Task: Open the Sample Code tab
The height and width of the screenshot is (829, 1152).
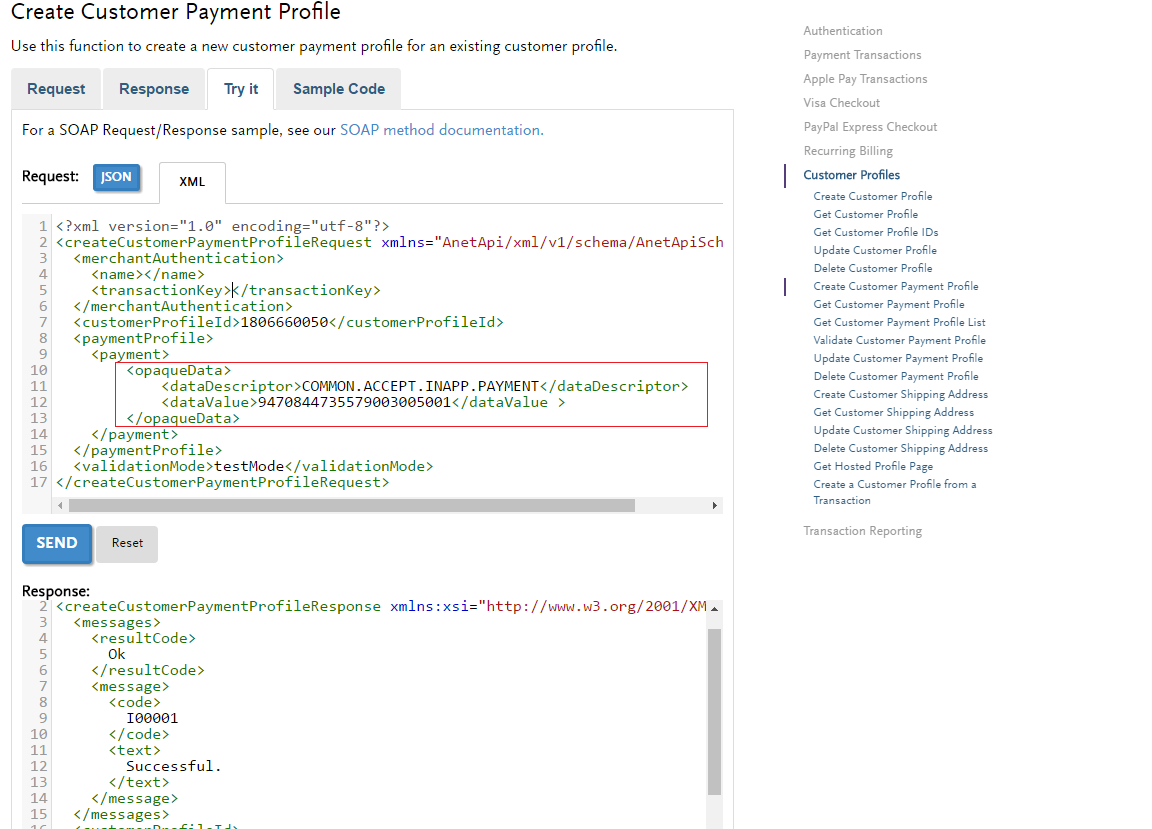Action: [x=337, y=88]
